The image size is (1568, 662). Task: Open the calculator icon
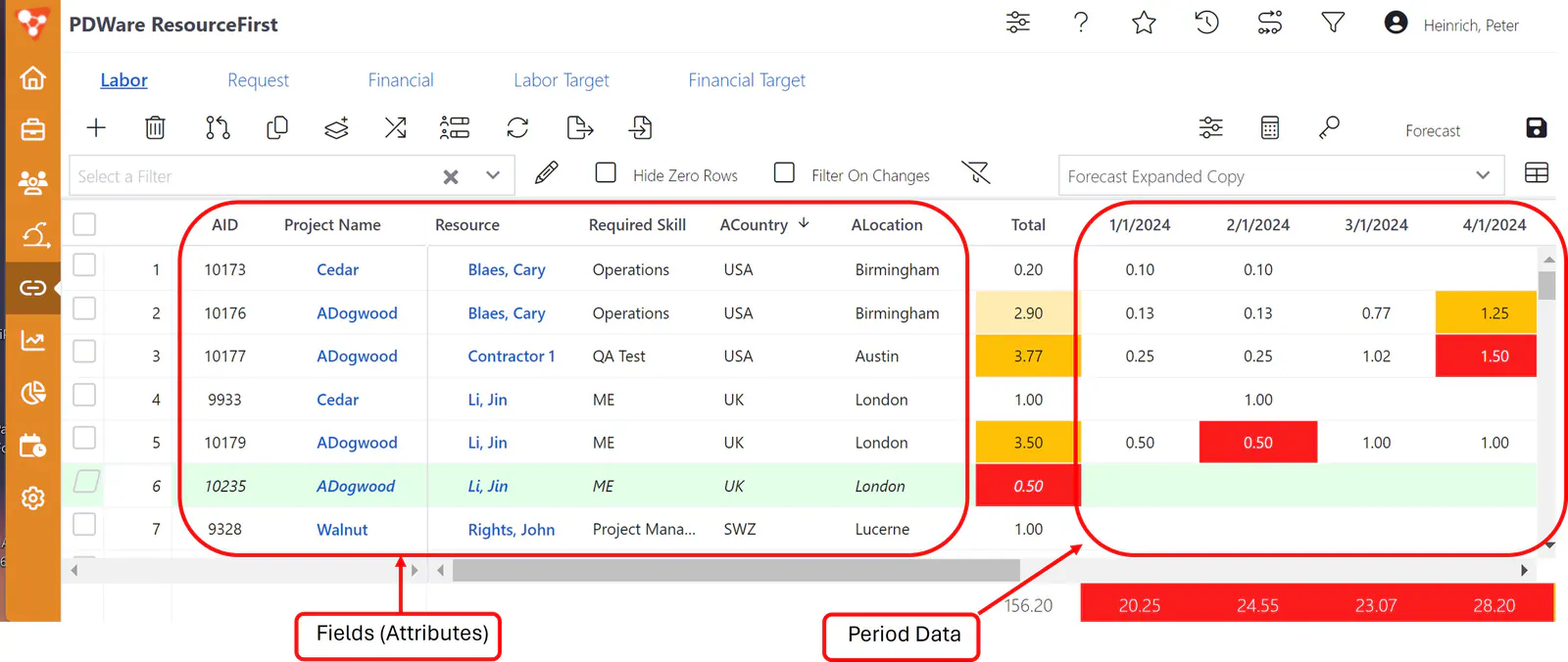[x=1270, y=127]
